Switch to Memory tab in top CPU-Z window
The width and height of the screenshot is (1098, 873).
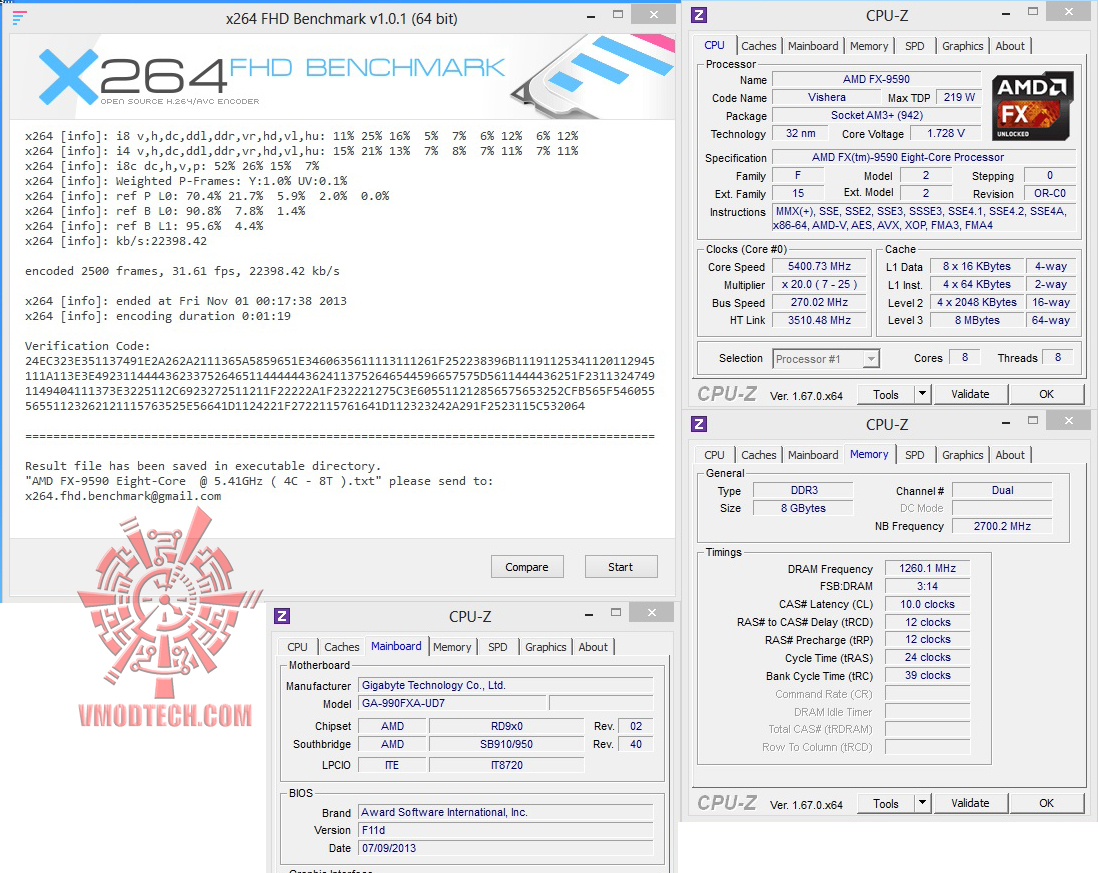(869, 46)
